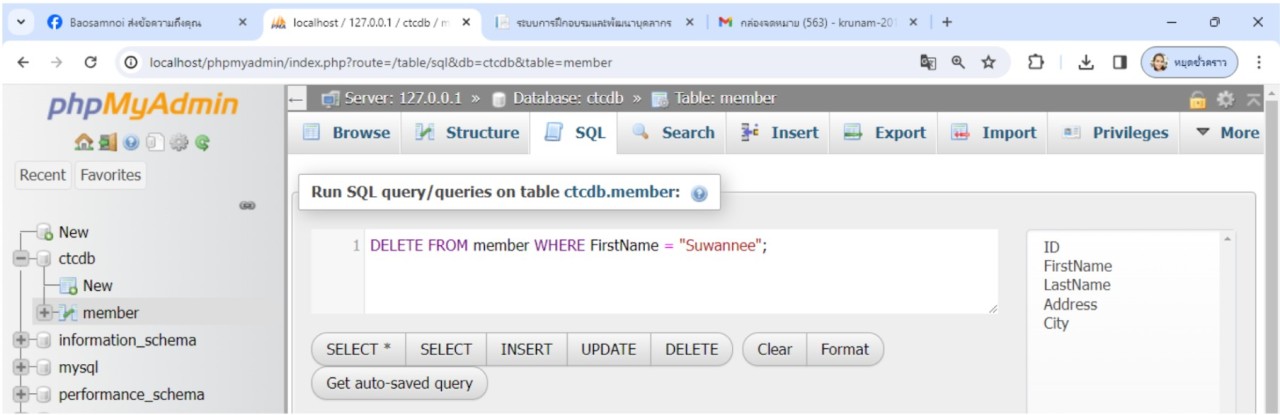1280x415 pixels.
Task: Open the Export tab
Action: tap(885, 133)
